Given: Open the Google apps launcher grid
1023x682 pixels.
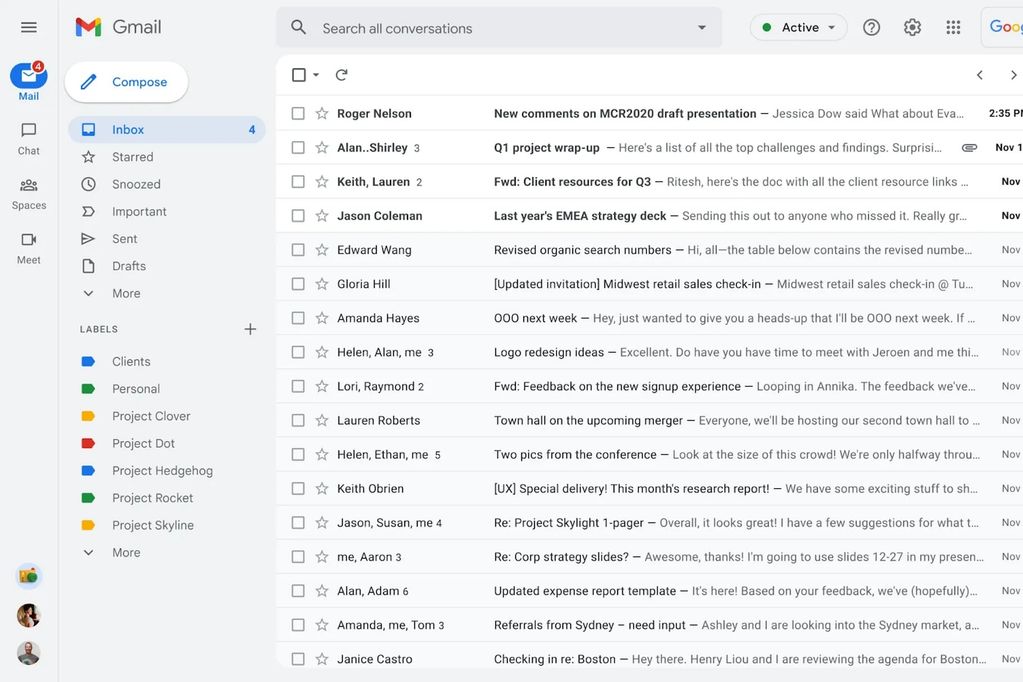Looking at the screenshot, I should point(952,27).
